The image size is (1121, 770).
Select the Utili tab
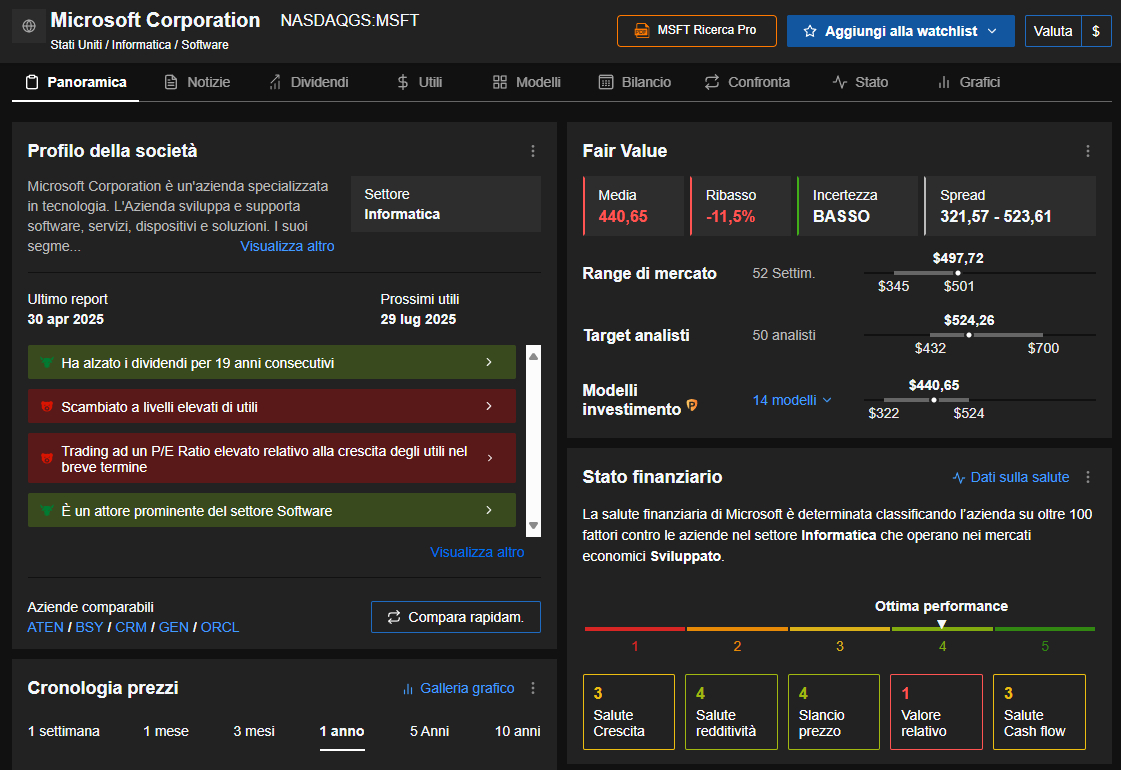click(420, 82)
